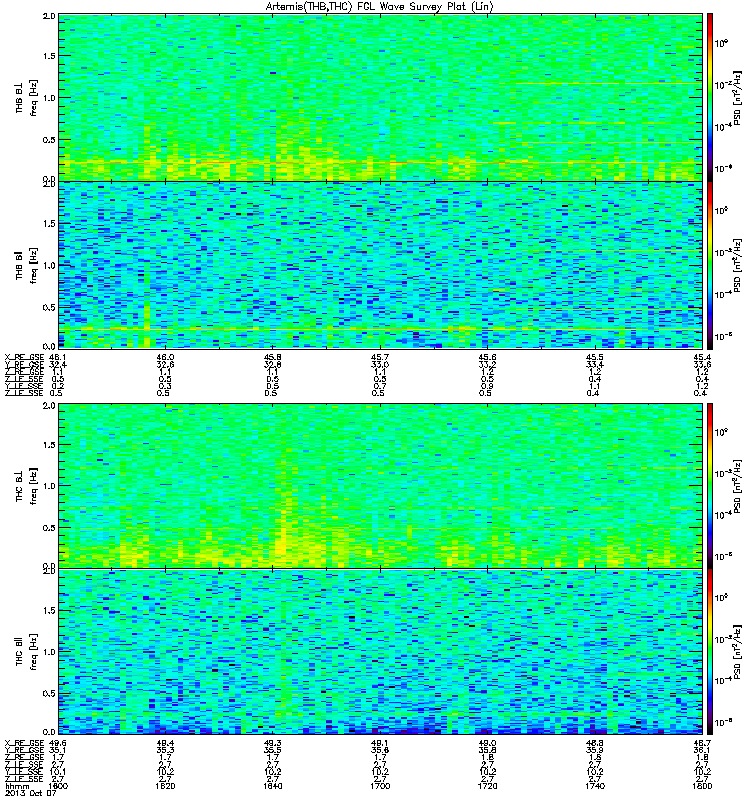Screen dimensions: 750x800
Task: Click the '1740' time label
Action: click(x=594, y=786)
